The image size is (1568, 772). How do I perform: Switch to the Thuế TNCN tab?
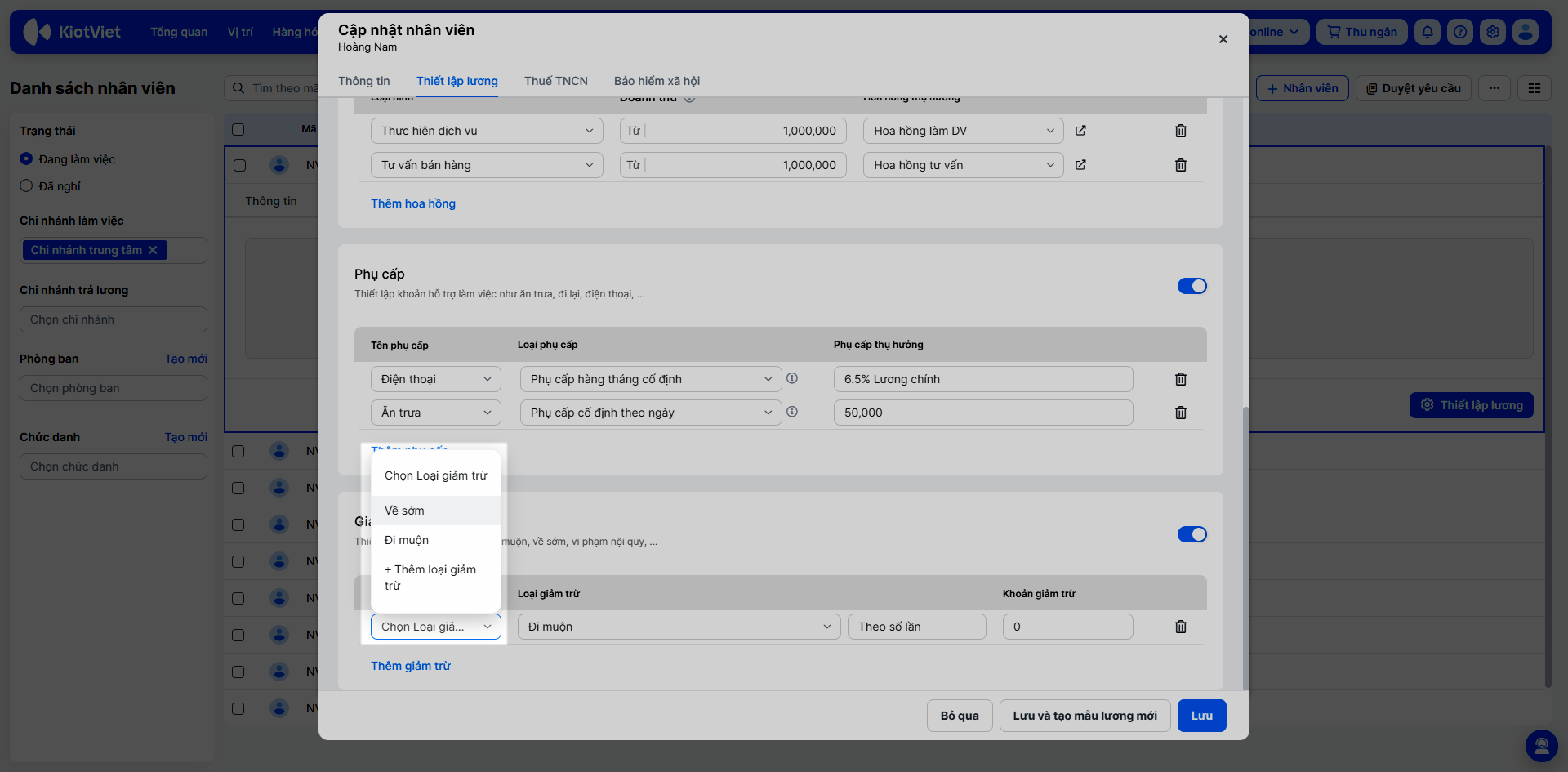(556, 81)
